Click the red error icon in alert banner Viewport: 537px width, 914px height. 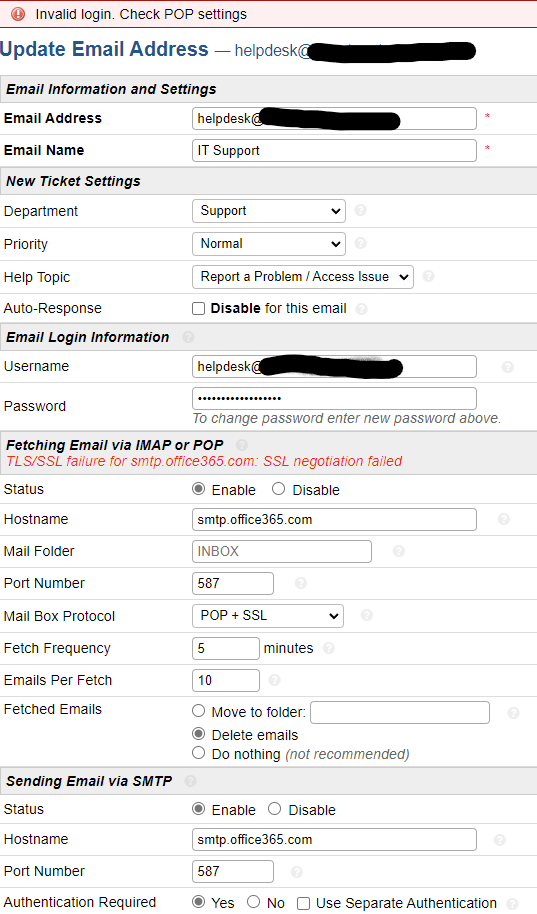[18, 13]
